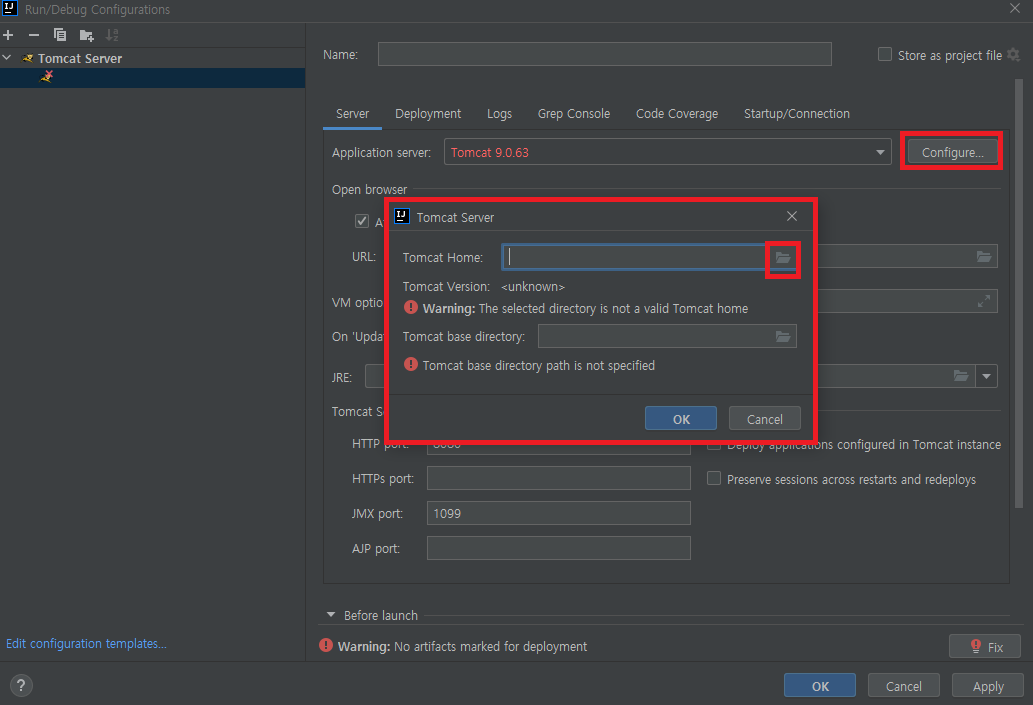Sort configurations alphabetically icon
The image size is (1033, 705).
coord(113,35)
